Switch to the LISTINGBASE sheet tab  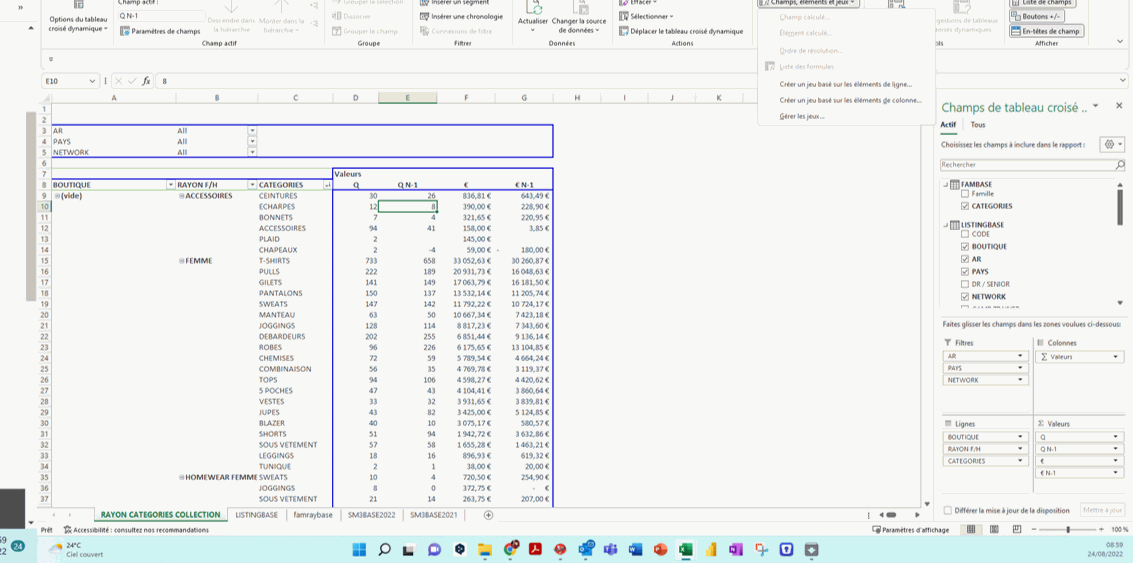pyautogui.click(x=257, y=515)
